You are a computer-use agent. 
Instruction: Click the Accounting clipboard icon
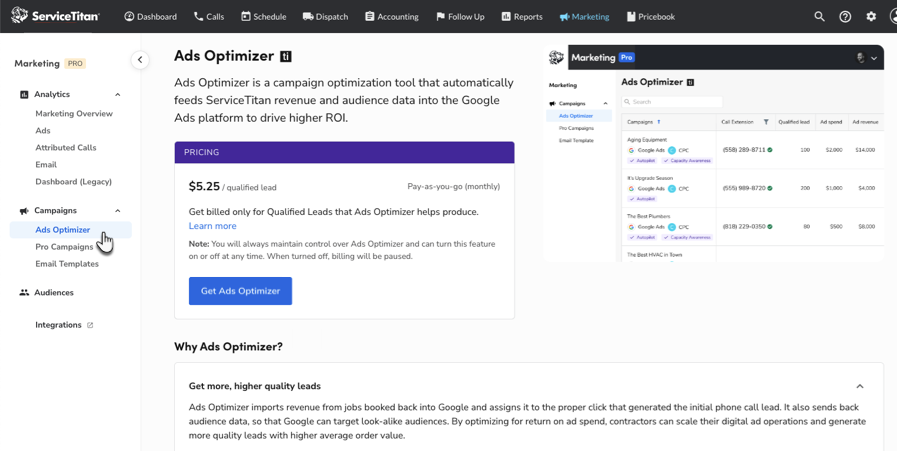(x=370, y=17)
